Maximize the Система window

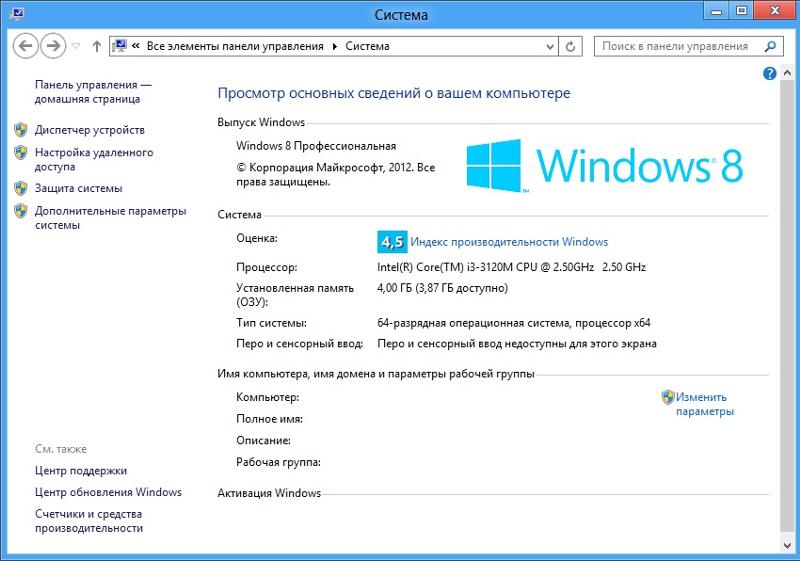[x=742, y=11]
